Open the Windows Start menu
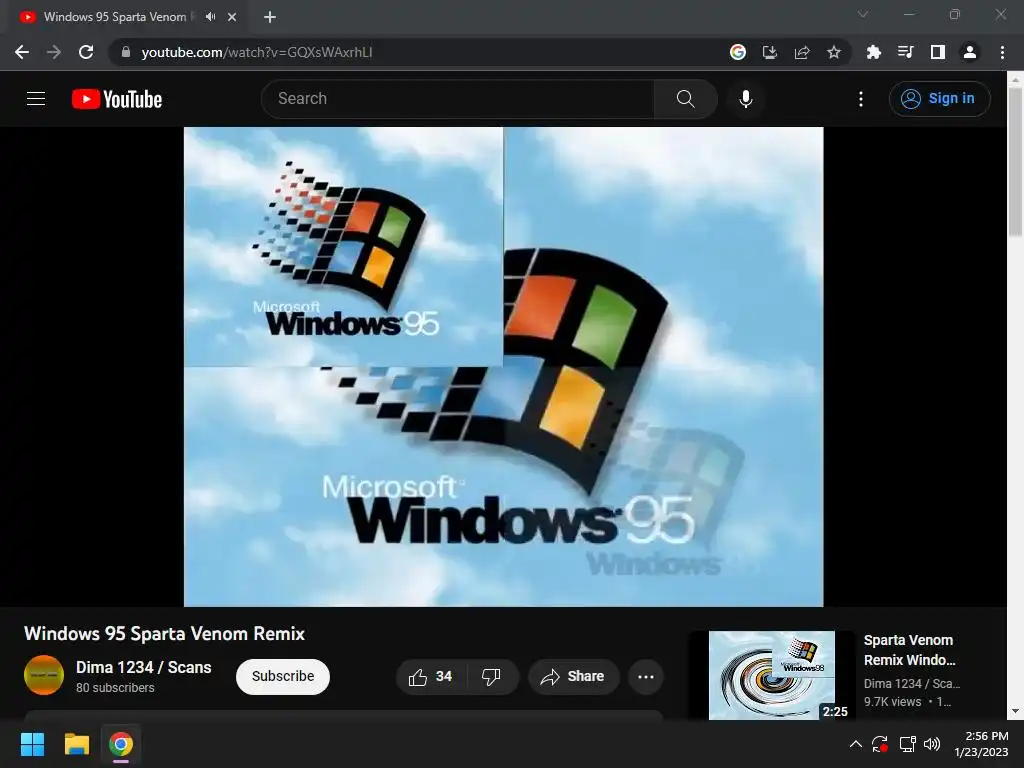The height and width of the screenshot is (768, 1024). point(32,744)
